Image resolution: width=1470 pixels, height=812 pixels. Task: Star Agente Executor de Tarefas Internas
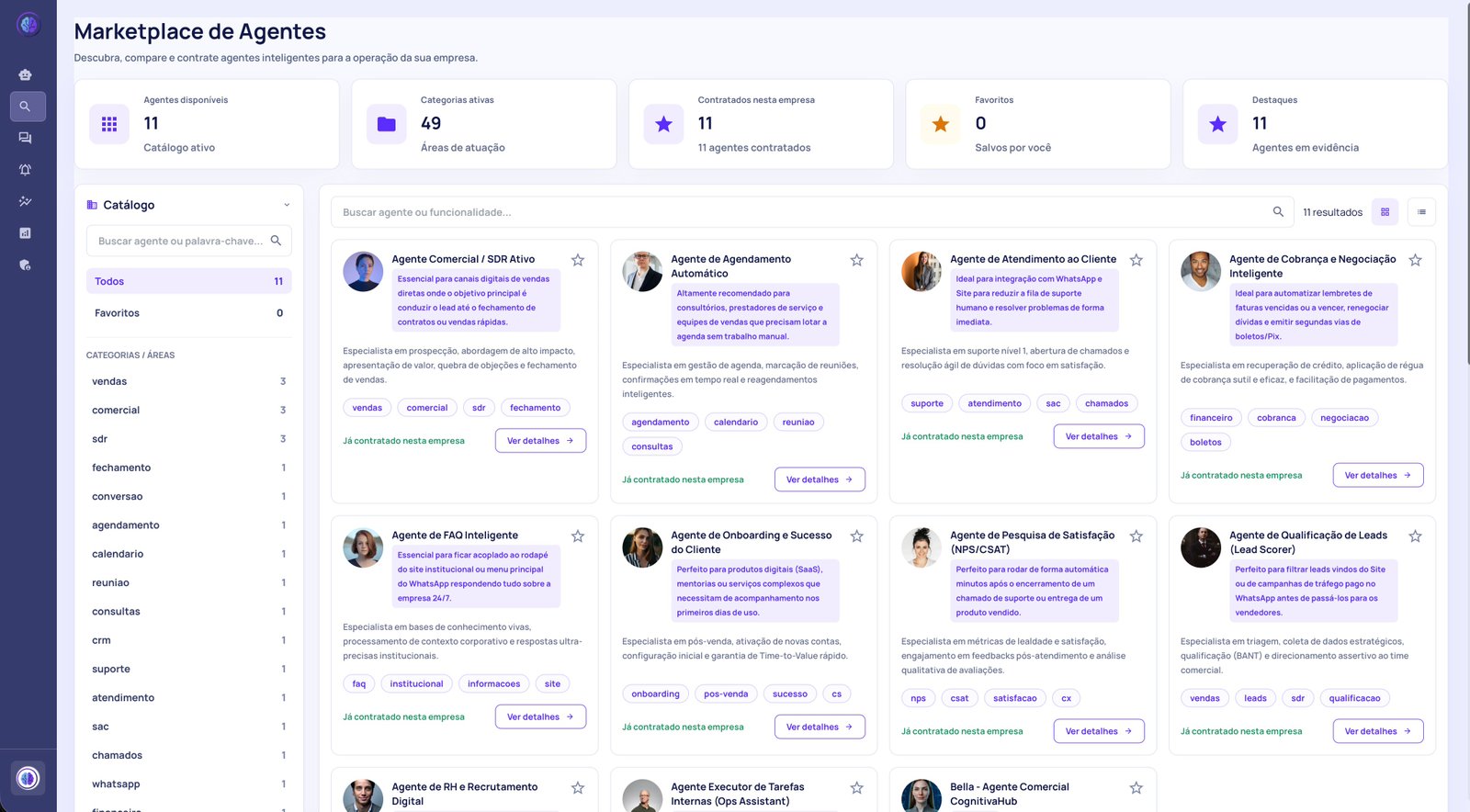[x=856, y=788]
